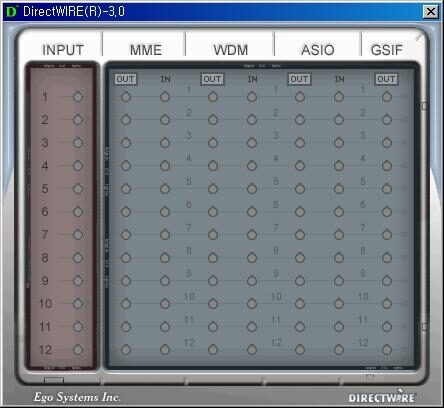The image size is (444, 408).
Task: Pick the MME IN node in row 2
Action: (x=165, y=120)
